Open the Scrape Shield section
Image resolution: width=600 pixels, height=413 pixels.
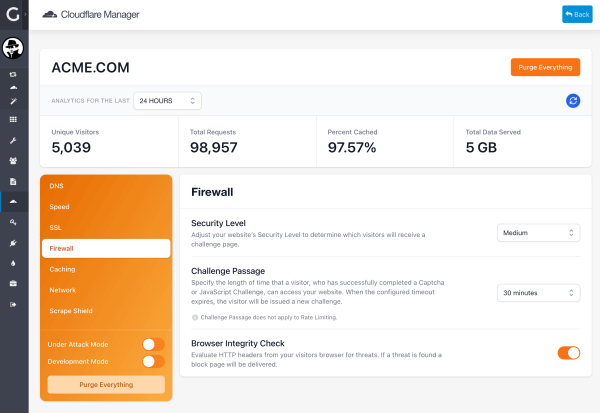coord(106,311)
